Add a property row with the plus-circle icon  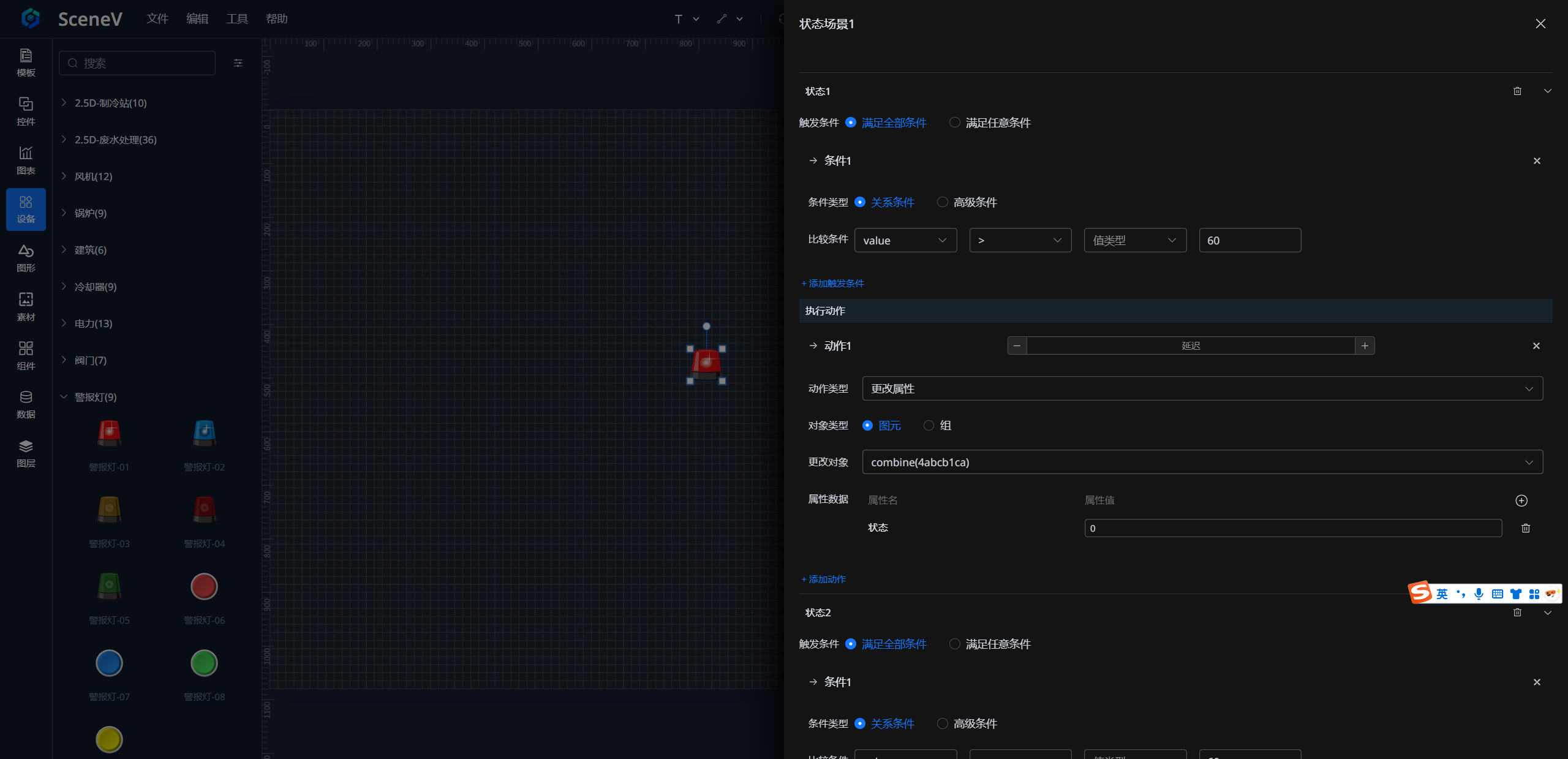1521,500
